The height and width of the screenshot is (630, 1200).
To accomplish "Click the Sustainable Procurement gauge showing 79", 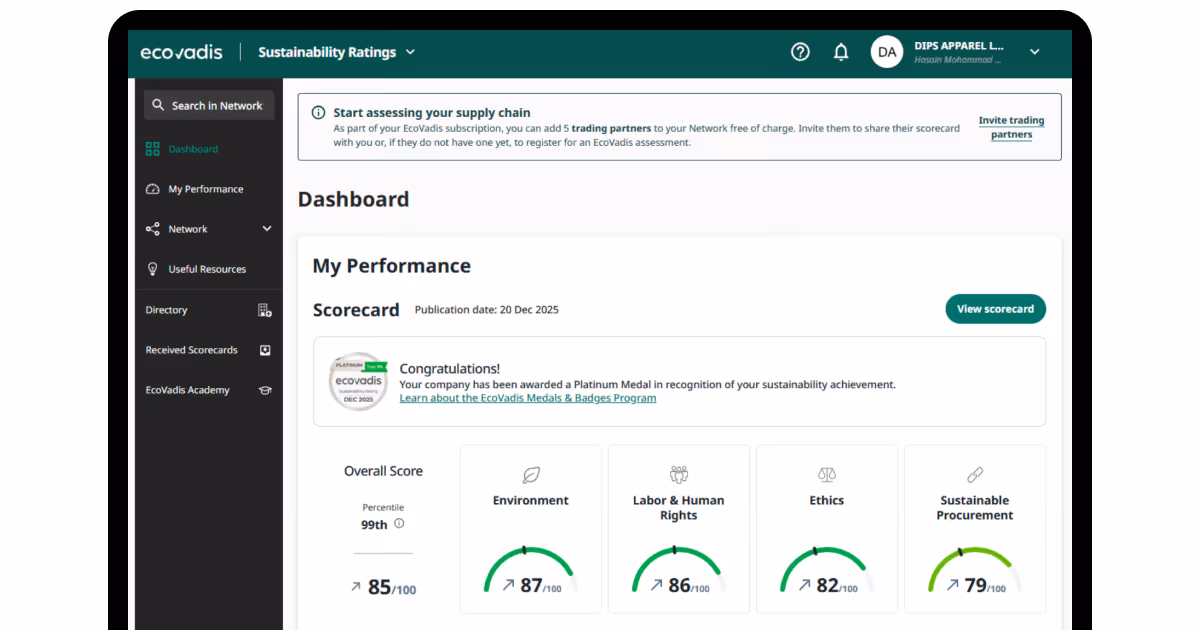I will point(974,571).
